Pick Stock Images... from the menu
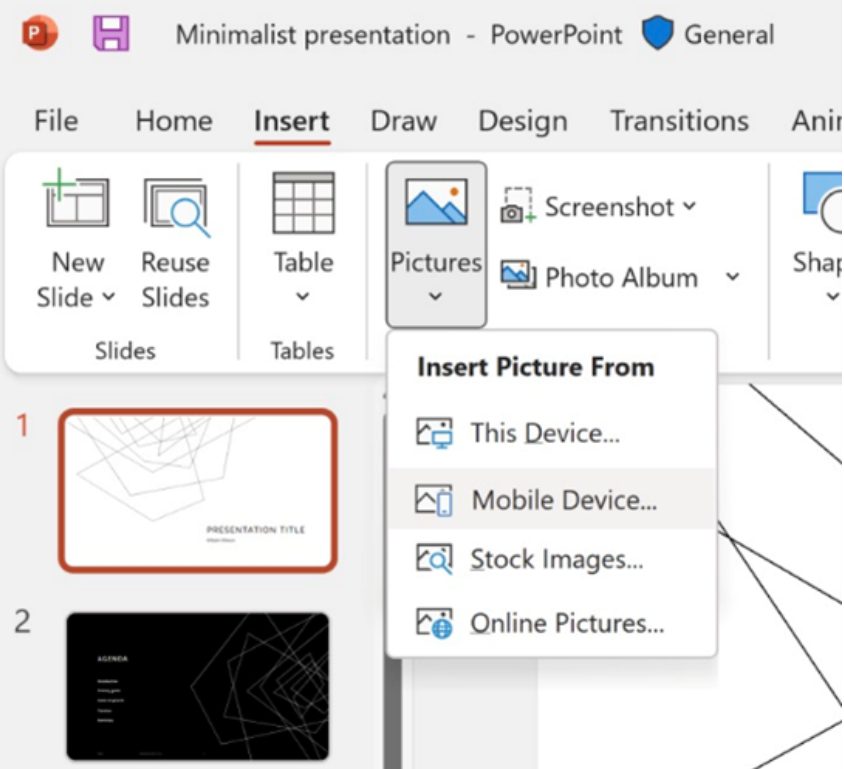844x769 pixels. (556, 559)
